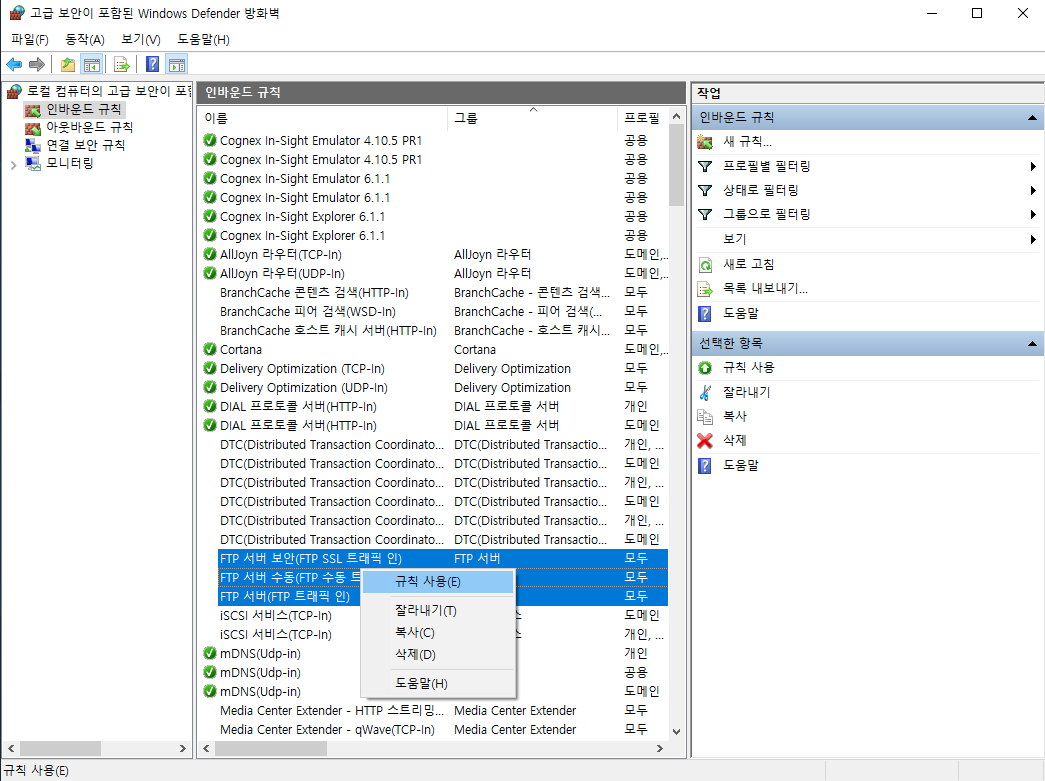Expand the 모니터링 tree node

coord(13,165)
